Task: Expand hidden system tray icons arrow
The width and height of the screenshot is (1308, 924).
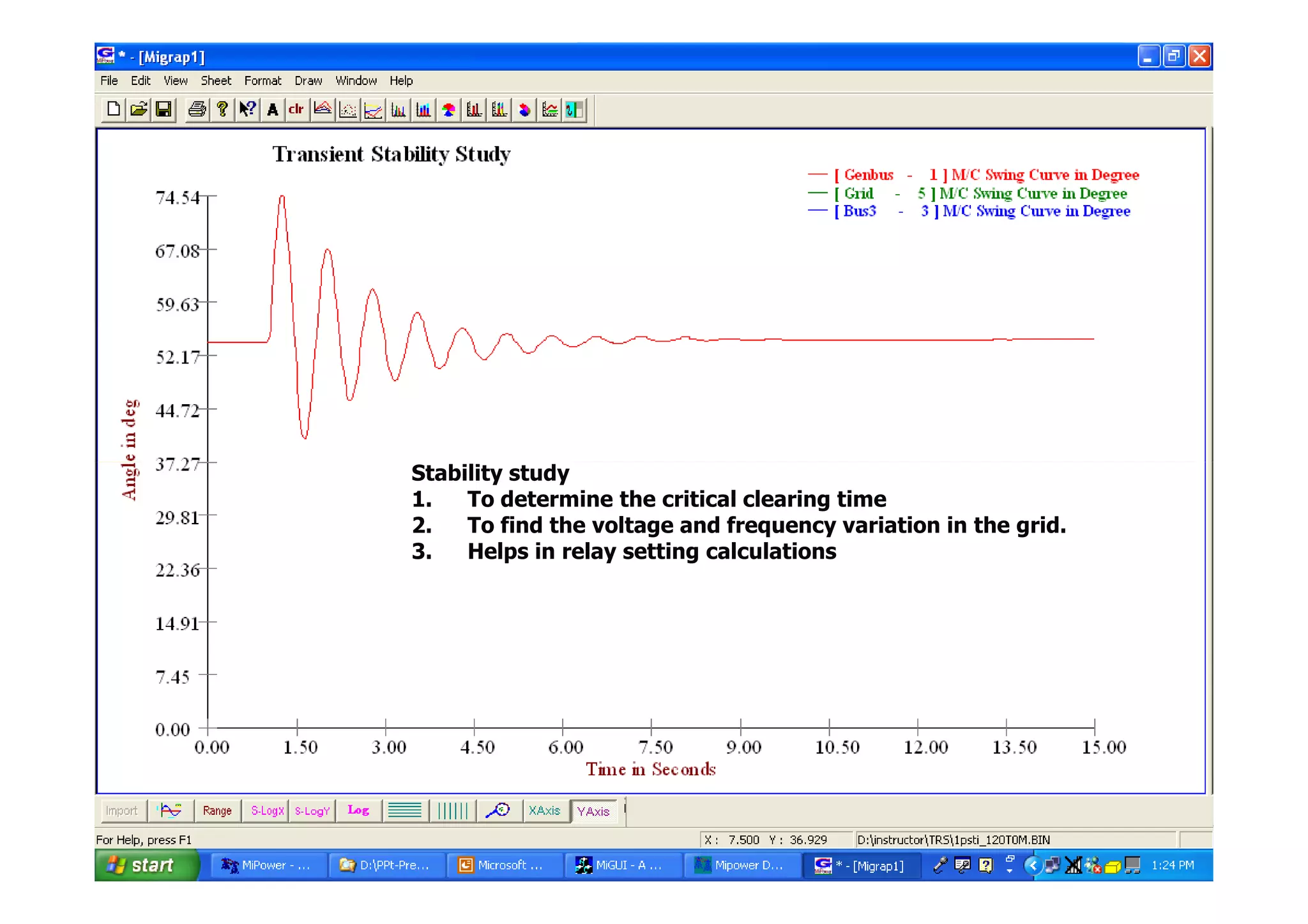Action: (x=1031, y=865)
